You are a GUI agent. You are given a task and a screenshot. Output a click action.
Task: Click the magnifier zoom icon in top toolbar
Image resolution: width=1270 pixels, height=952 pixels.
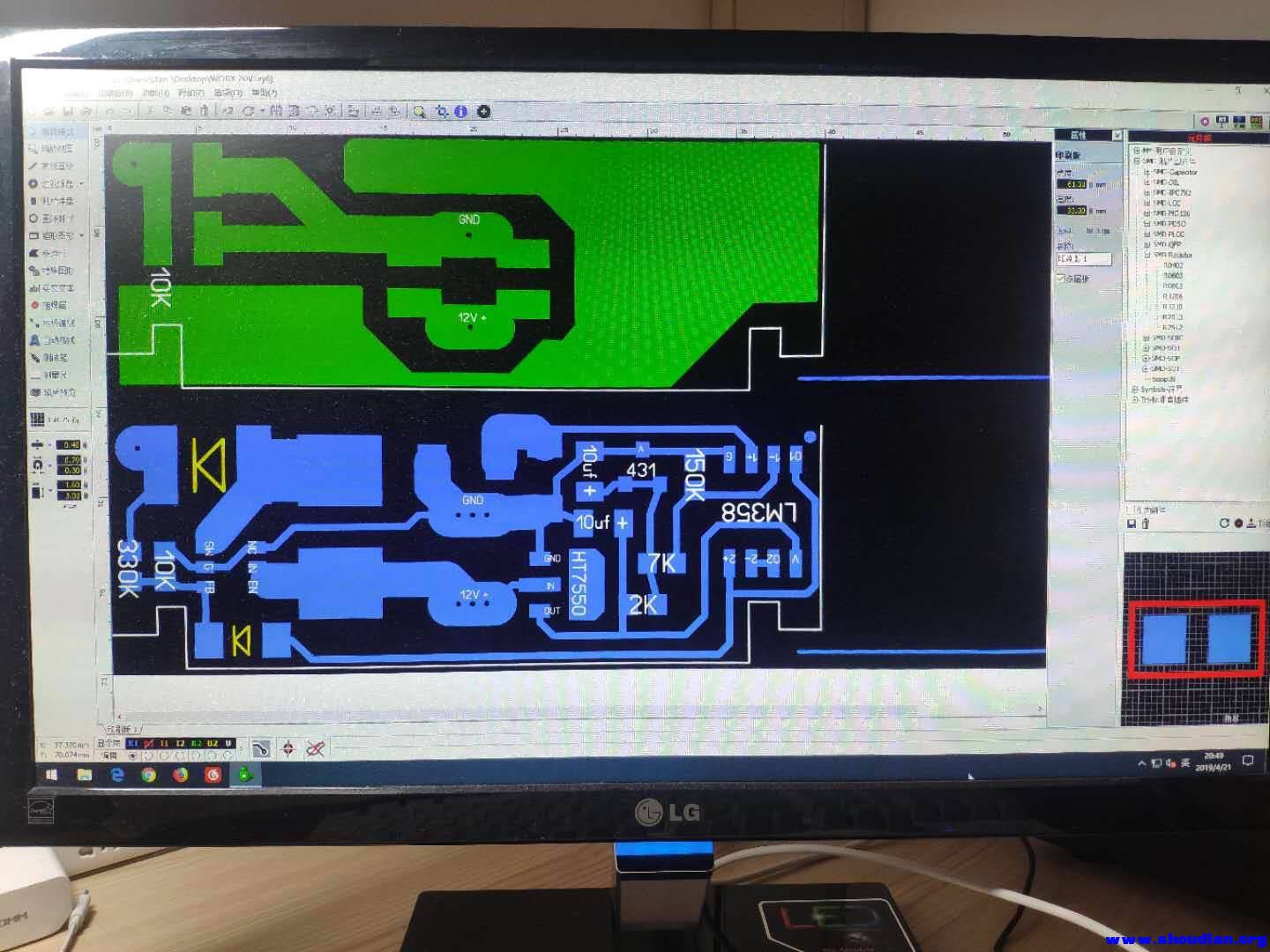pos(419,112)
